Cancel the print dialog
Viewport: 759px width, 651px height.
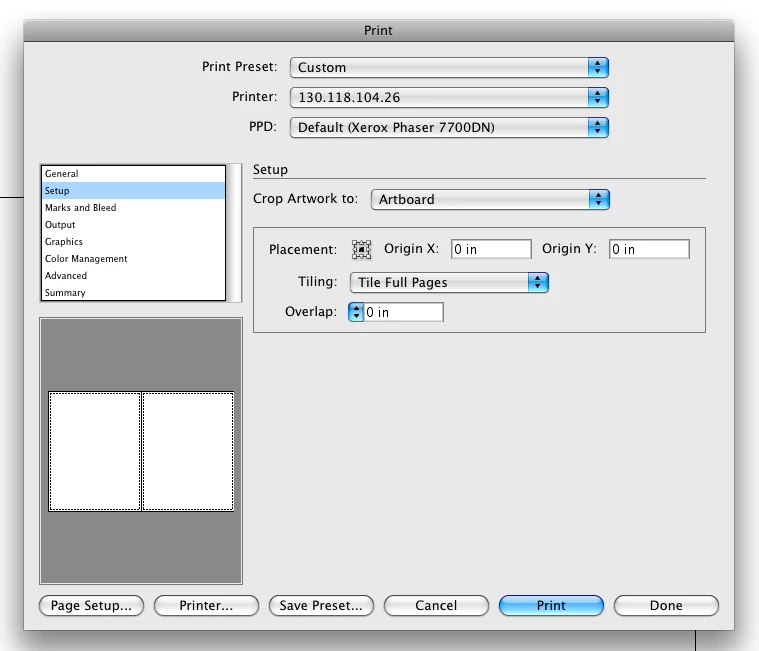click(x=436, y=606)
